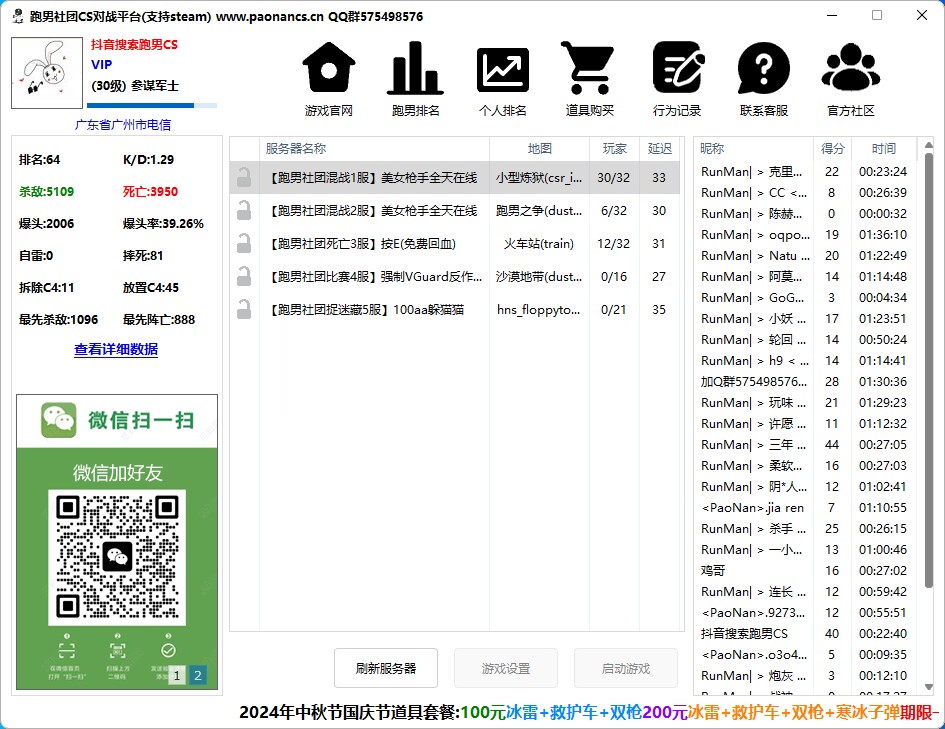Click the lock icon of 捉迷藏5服 server

(244, 310)
